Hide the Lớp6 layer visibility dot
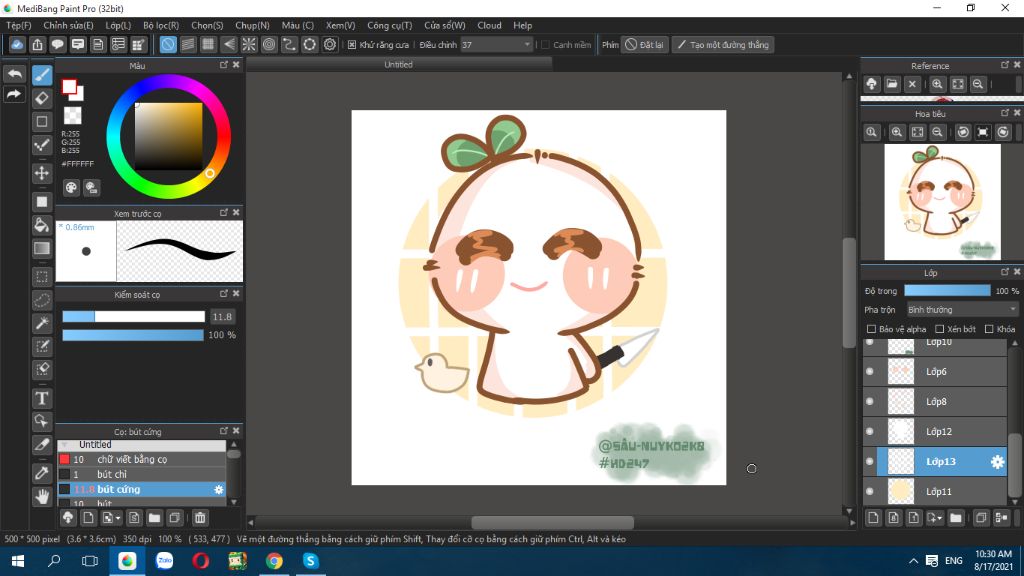 coord(869,372)
